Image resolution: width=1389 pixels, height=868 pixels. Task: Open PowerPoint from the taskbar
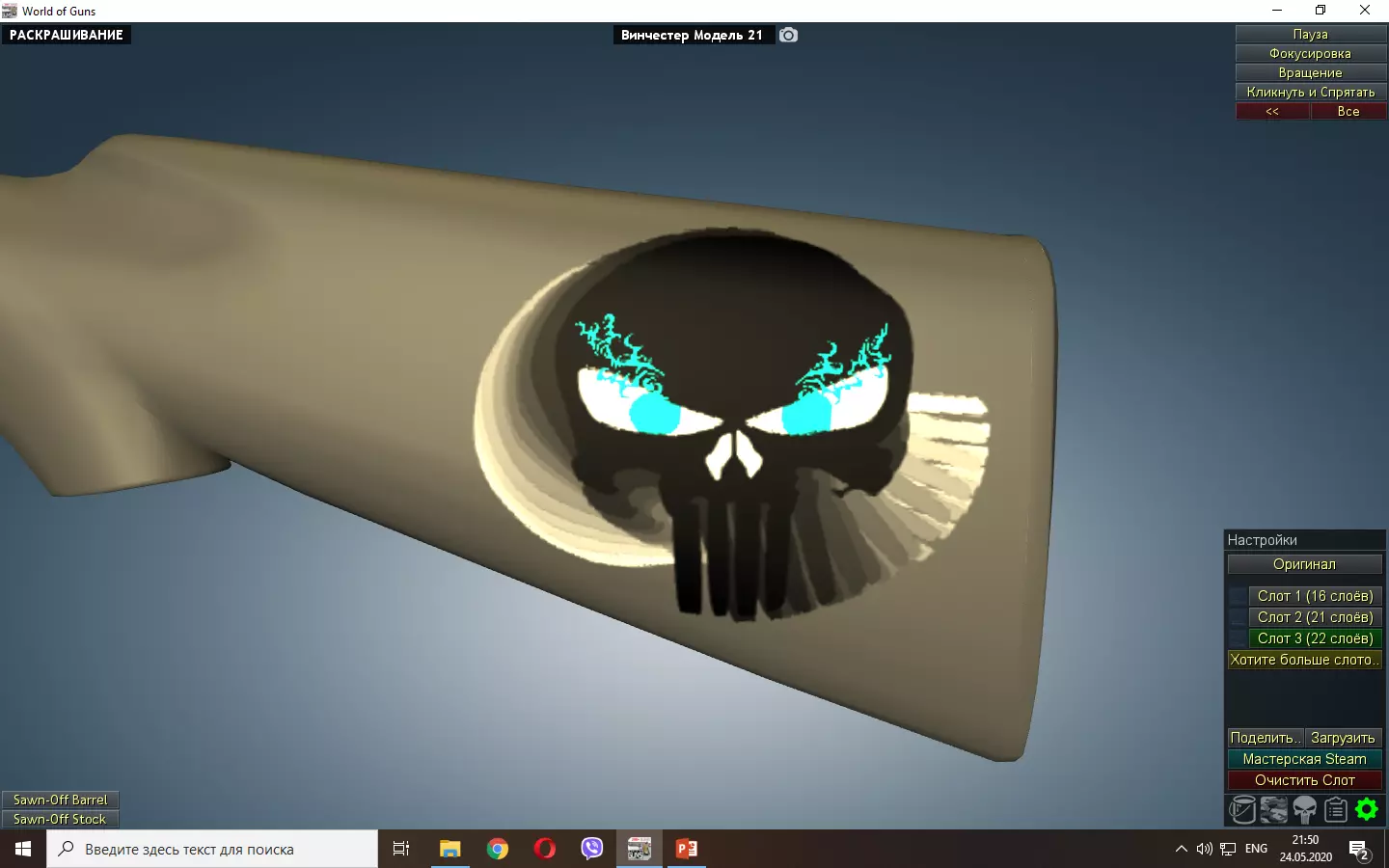pos(687,849)
